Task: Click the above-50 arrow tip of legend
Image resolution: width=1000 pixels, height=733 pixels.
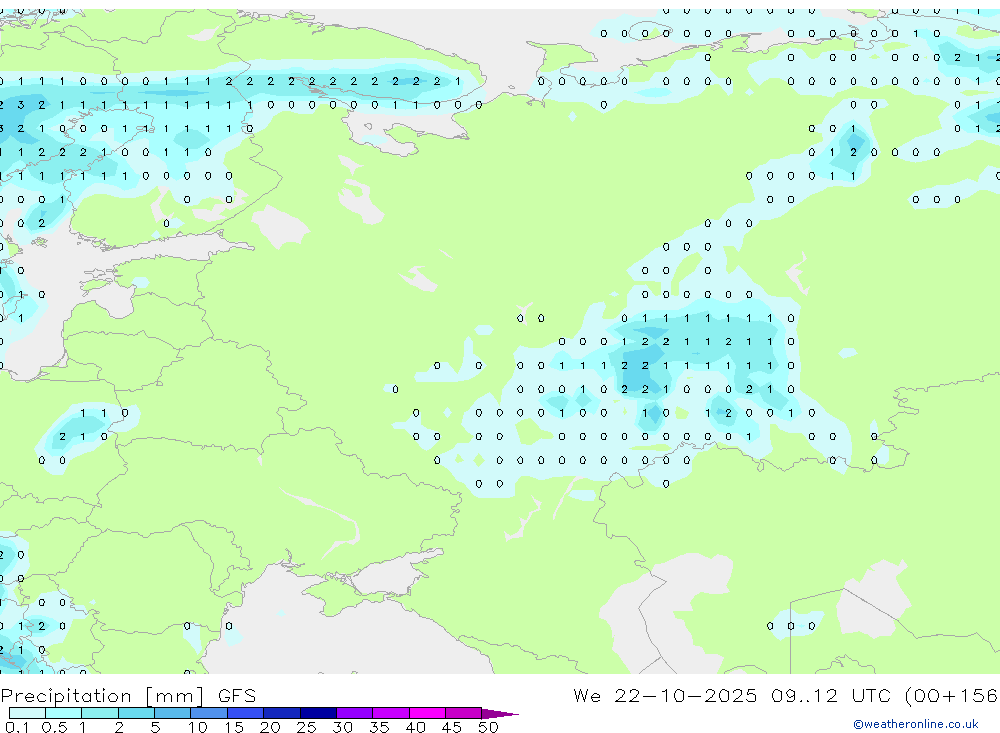Action: coord(500,713)
